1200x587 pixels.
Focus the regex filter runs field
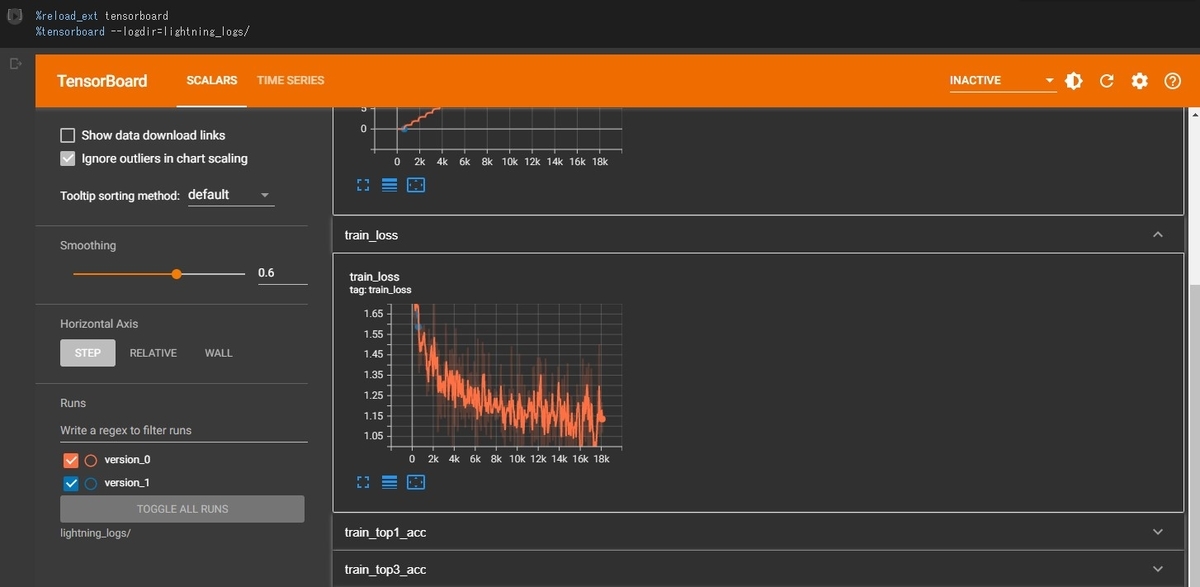click(183, 430)
